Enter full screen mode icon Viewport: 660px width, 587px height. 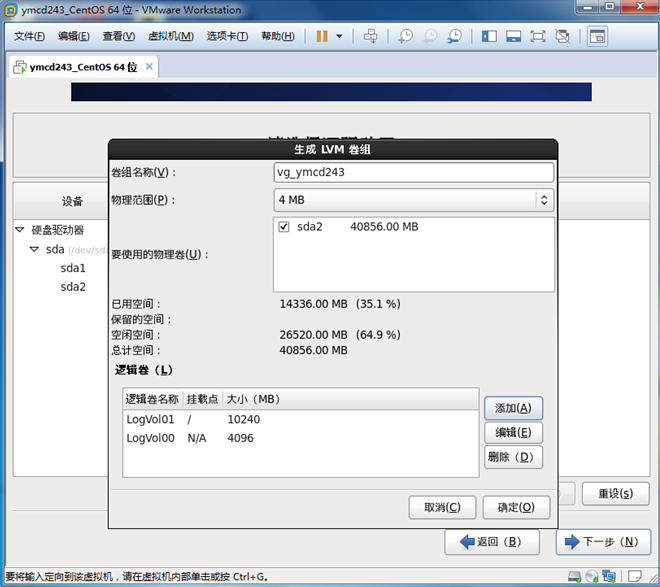pos(538,36)
